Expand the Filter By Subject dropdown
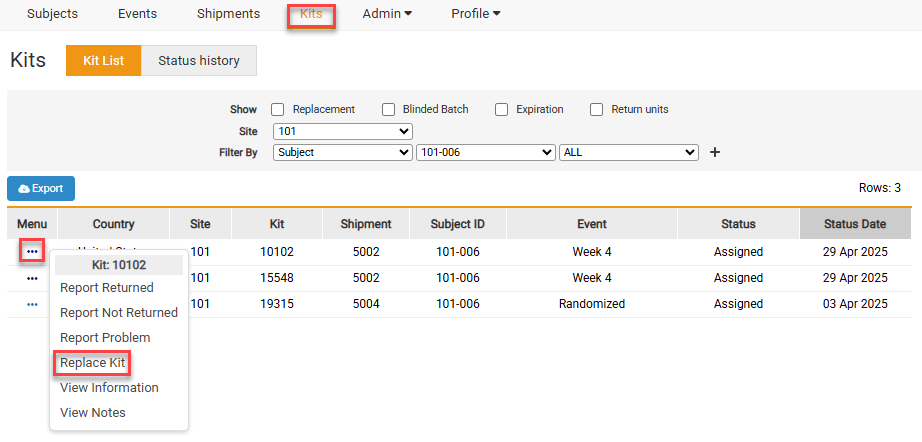This screenshot has height=442, width=922. (342, 153)
